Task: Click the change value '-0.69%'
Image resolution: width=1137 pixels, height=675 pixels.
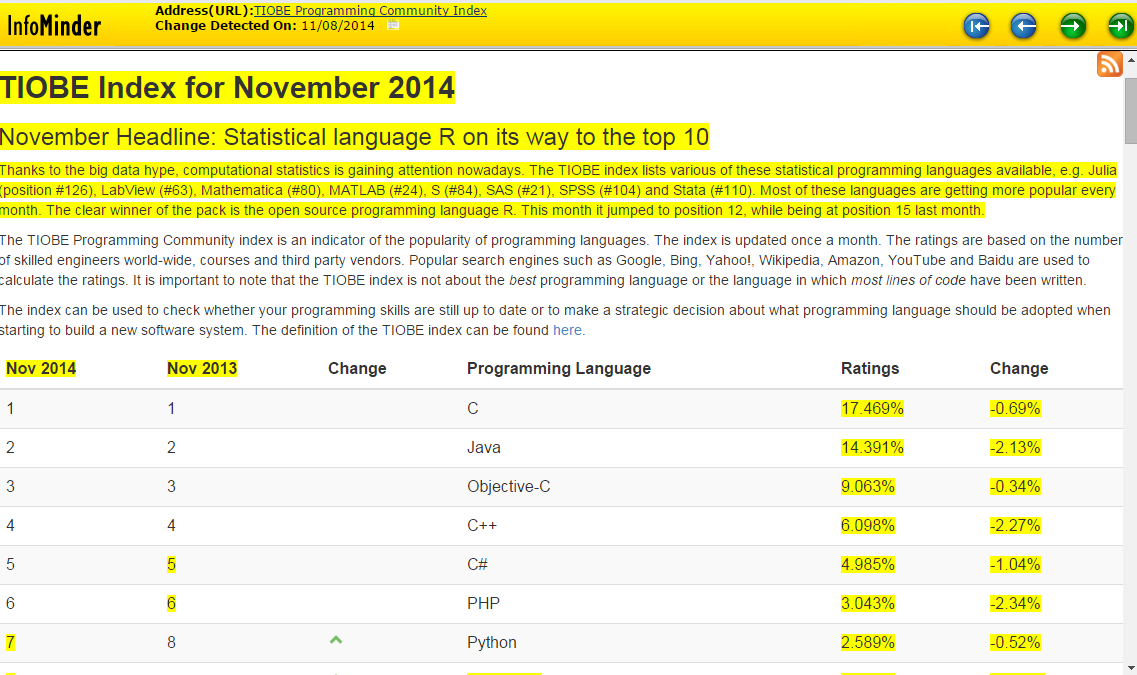Action: pyautogui.click(x=1015, y=408)
